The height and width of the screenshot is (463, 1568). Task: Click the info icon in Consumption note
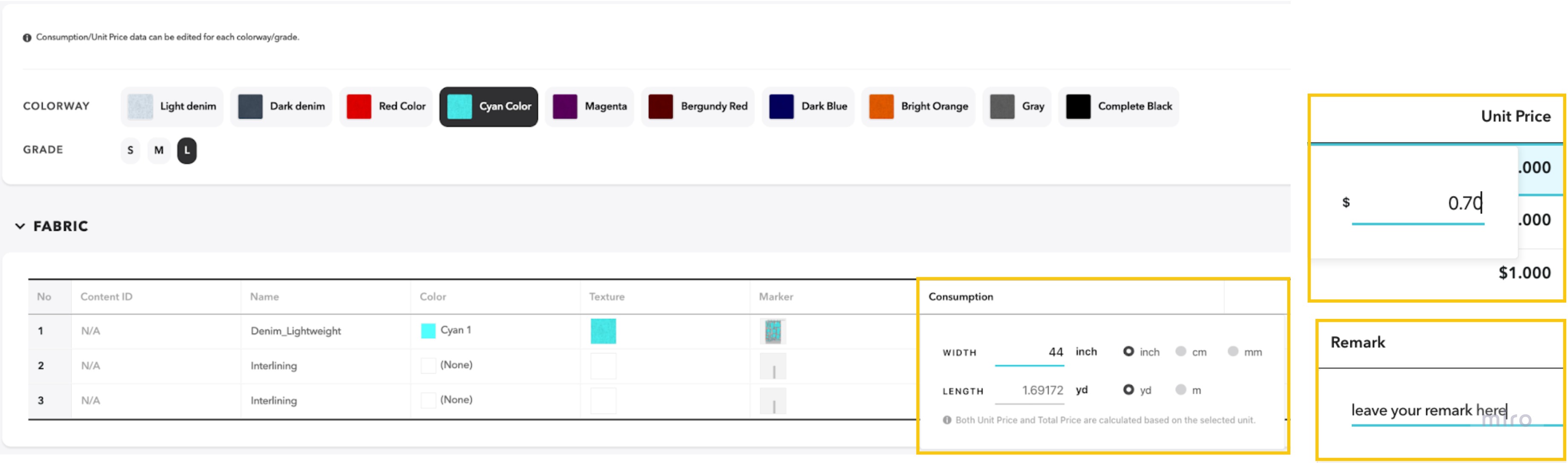(946, 420)
